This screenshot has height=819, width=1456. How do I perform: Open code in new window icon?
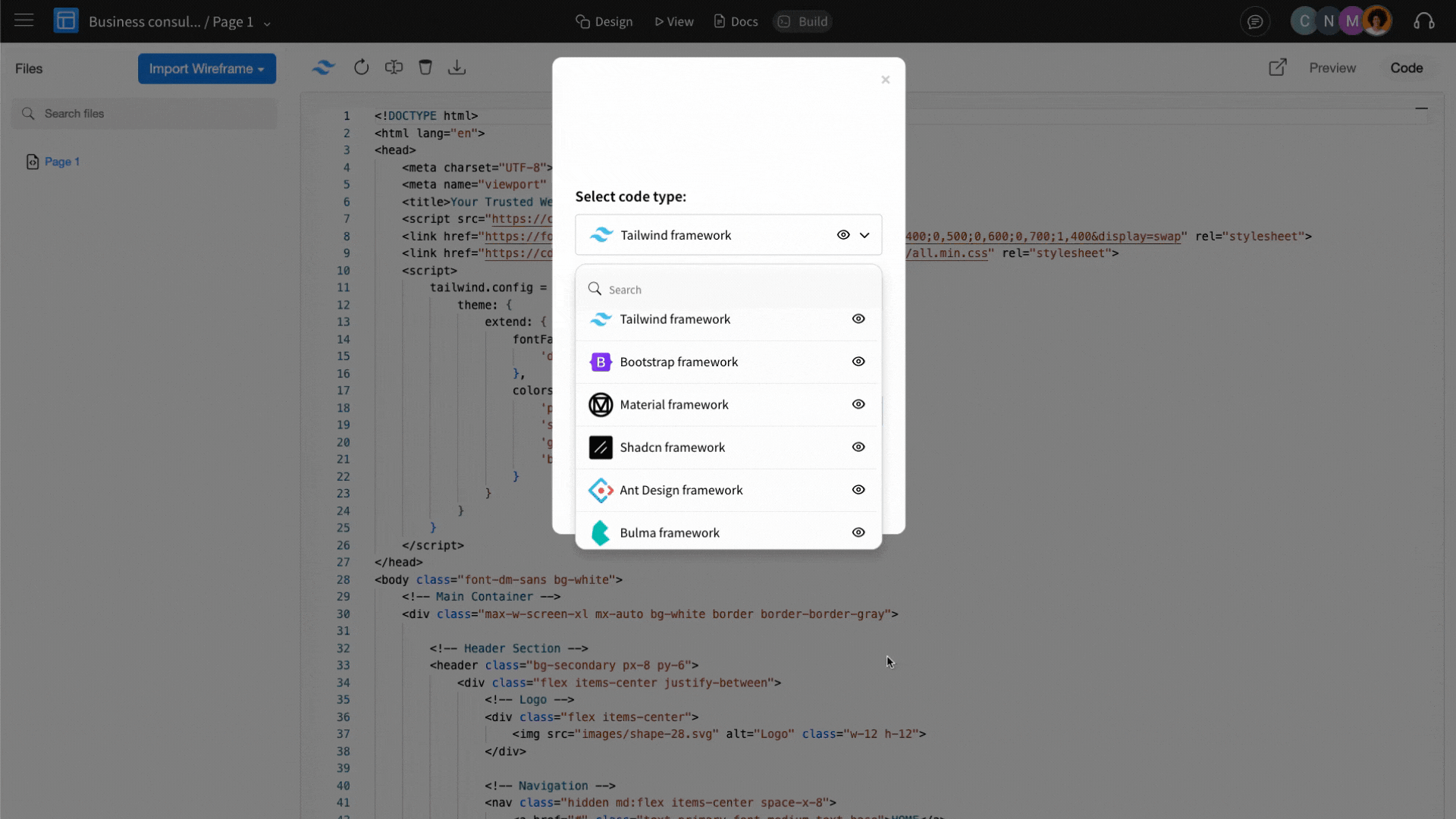1278,67
